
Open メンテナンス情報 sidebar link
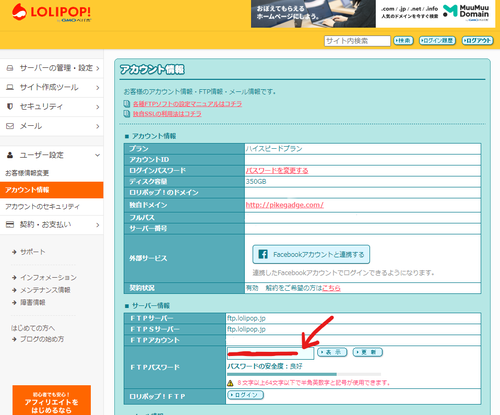tap(45, 290)
